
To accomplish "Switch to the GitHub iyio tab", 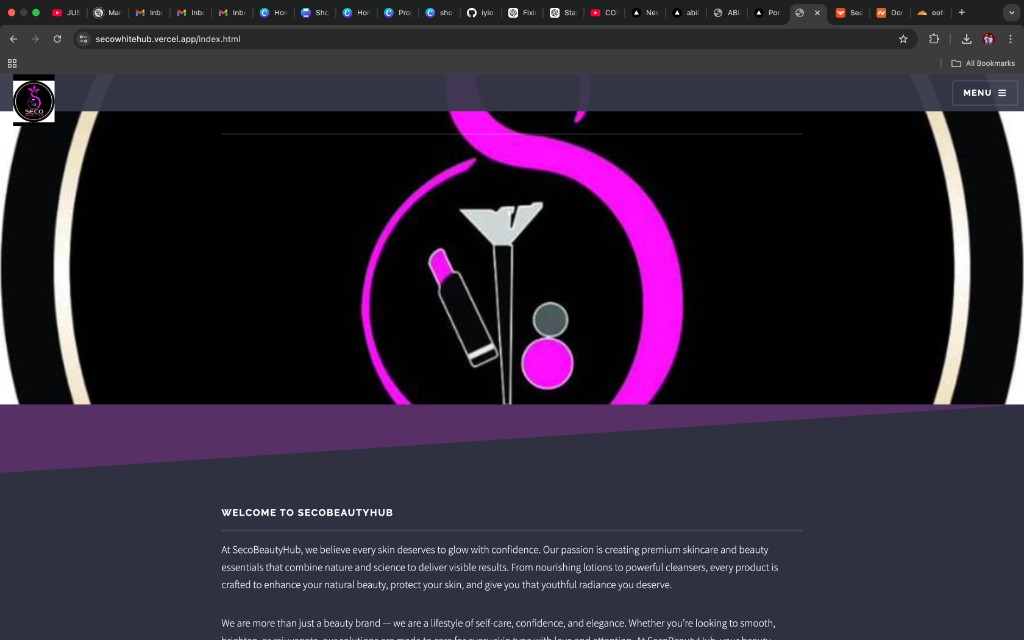I will [478, 12].
